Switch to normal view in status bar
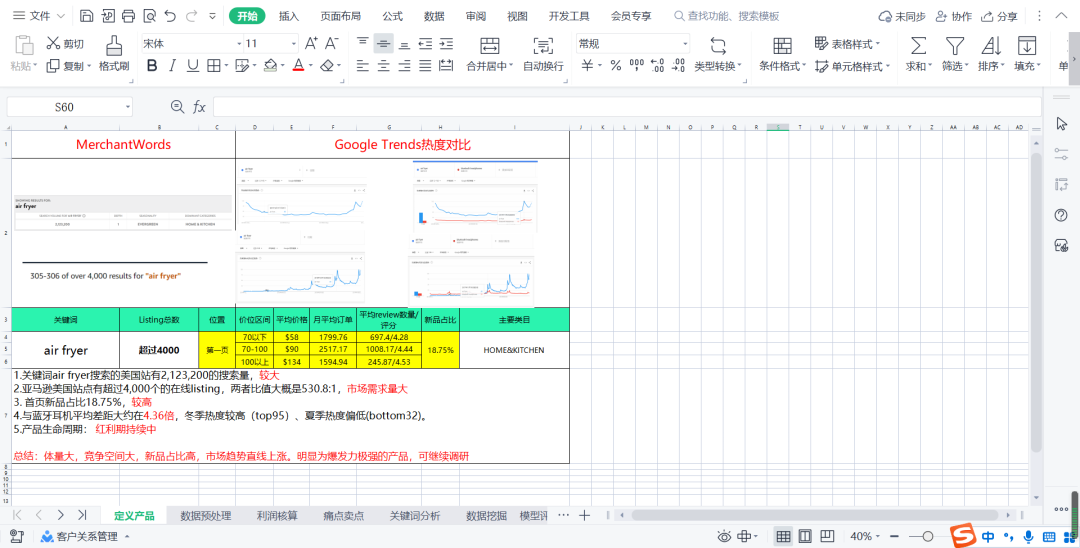Viewport: 1080px width, 548px height. 783,536
